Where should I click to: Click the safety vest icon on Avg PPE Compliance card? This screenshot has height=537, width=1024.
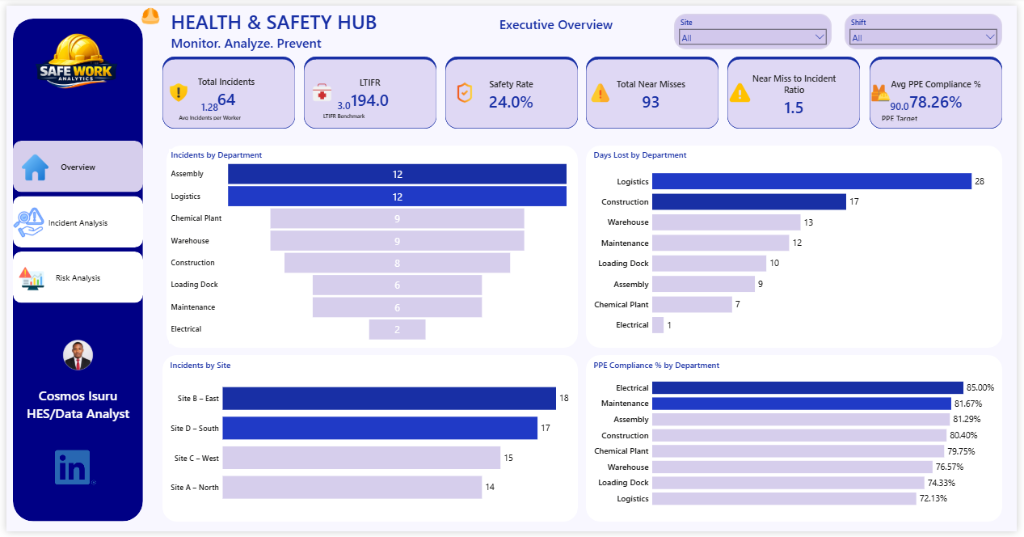[x=880, y=93]
